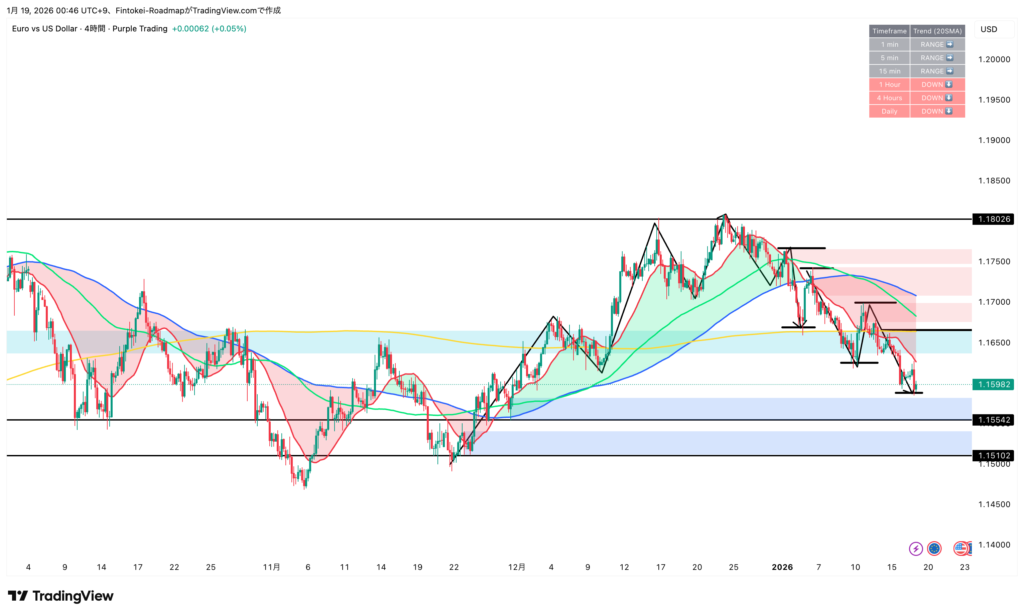Open the US flag economic event icon
The width and height of the screenshot is (1024, 616).
pos(961,548)
